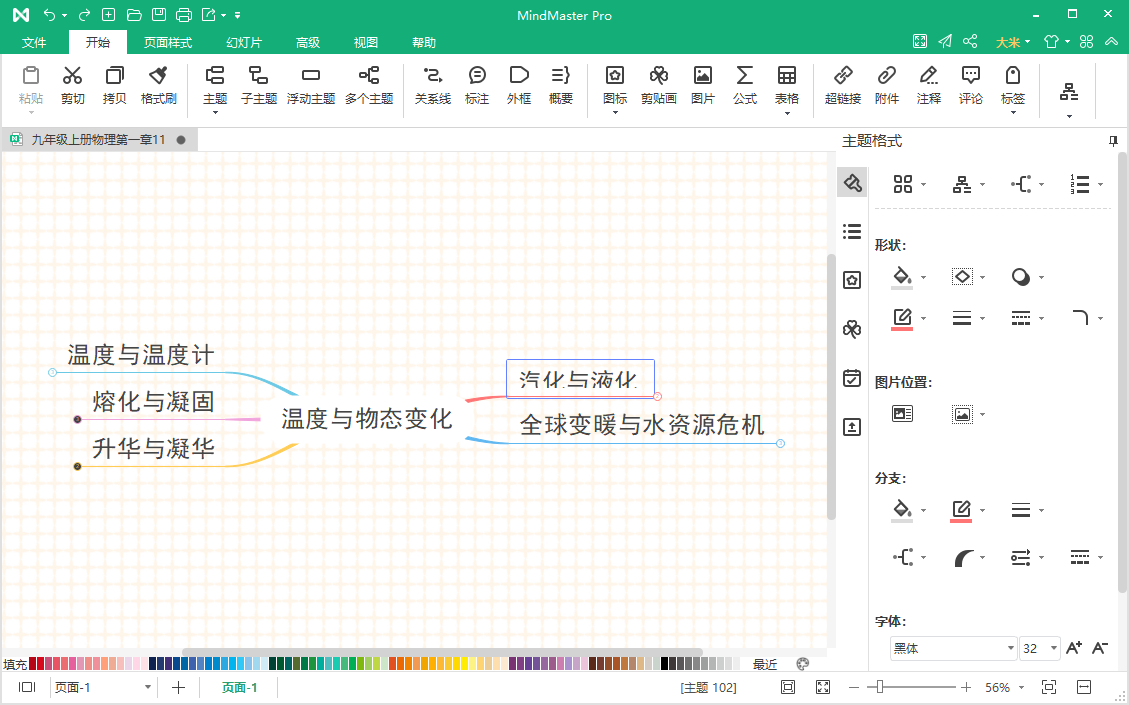The image size is (1129, 705).
Task: Insert a Picture (图片)
Action: click(x=702, y=85)
